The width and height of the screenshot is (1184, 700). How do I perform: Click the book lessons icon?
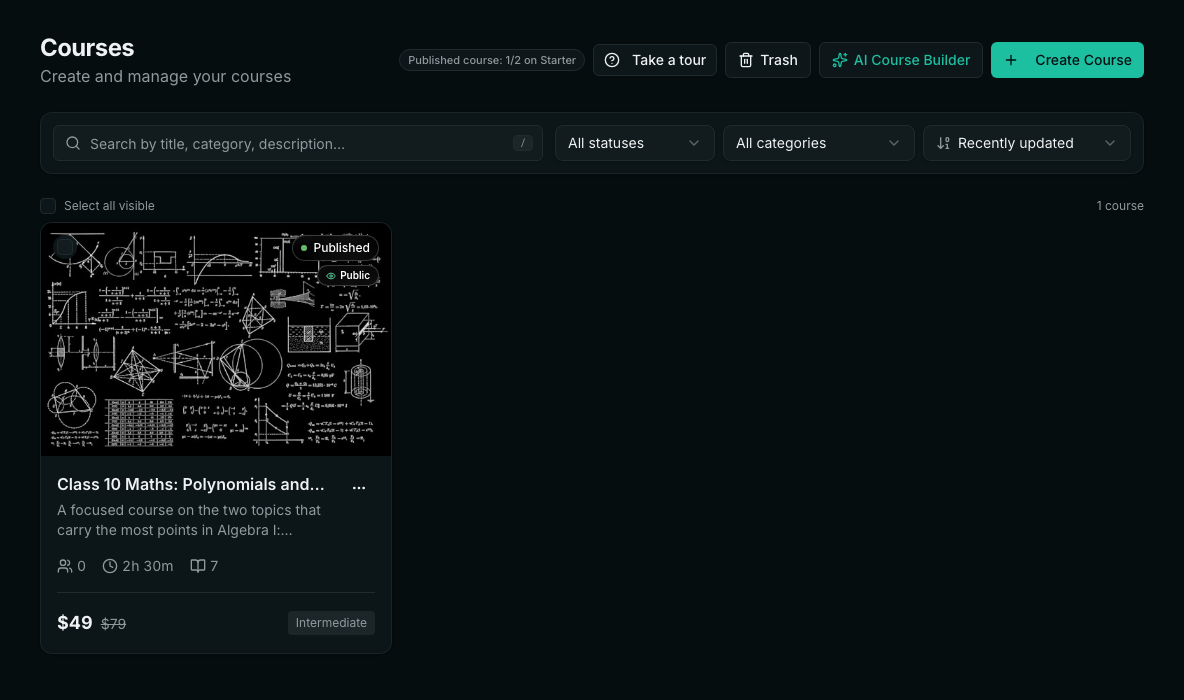click(x=198, y=566)
